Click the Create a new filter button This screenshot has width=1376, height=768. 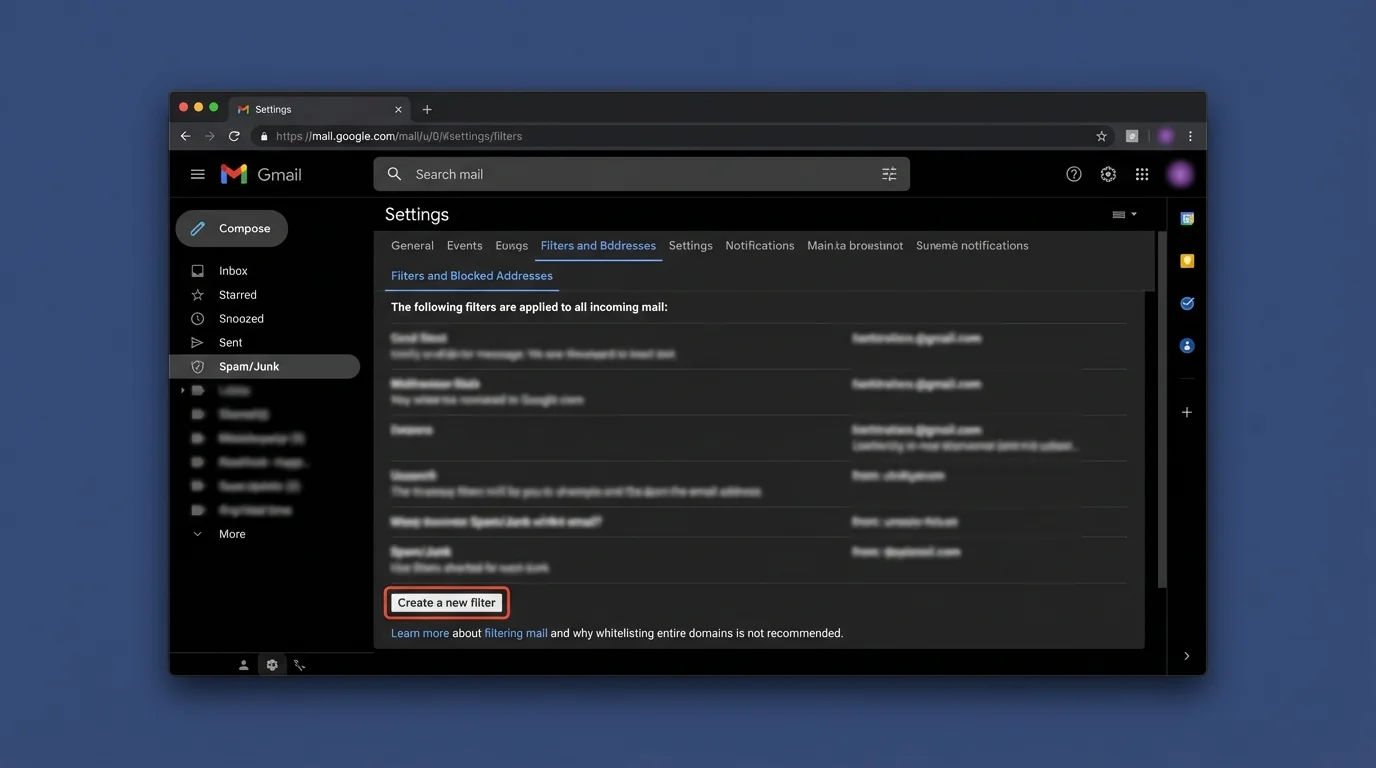pos(446,602)
